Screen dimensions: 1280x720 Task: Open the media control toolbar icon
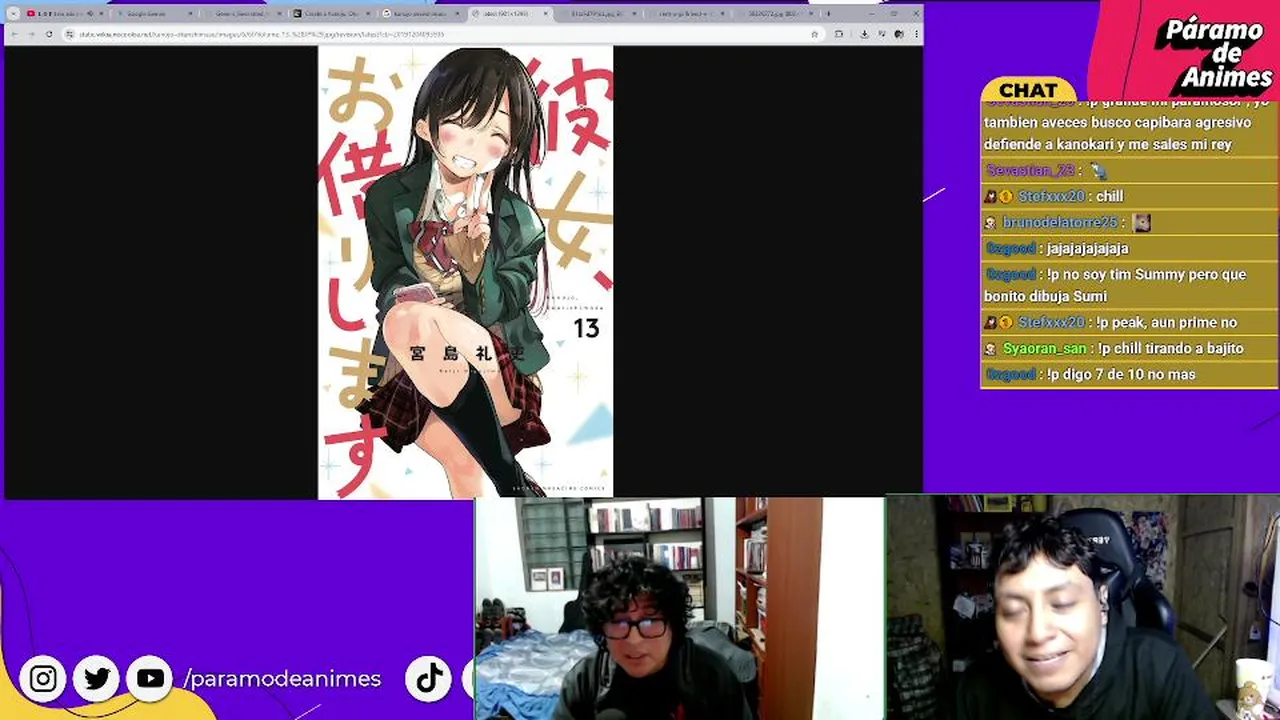[x=882, y=34]
